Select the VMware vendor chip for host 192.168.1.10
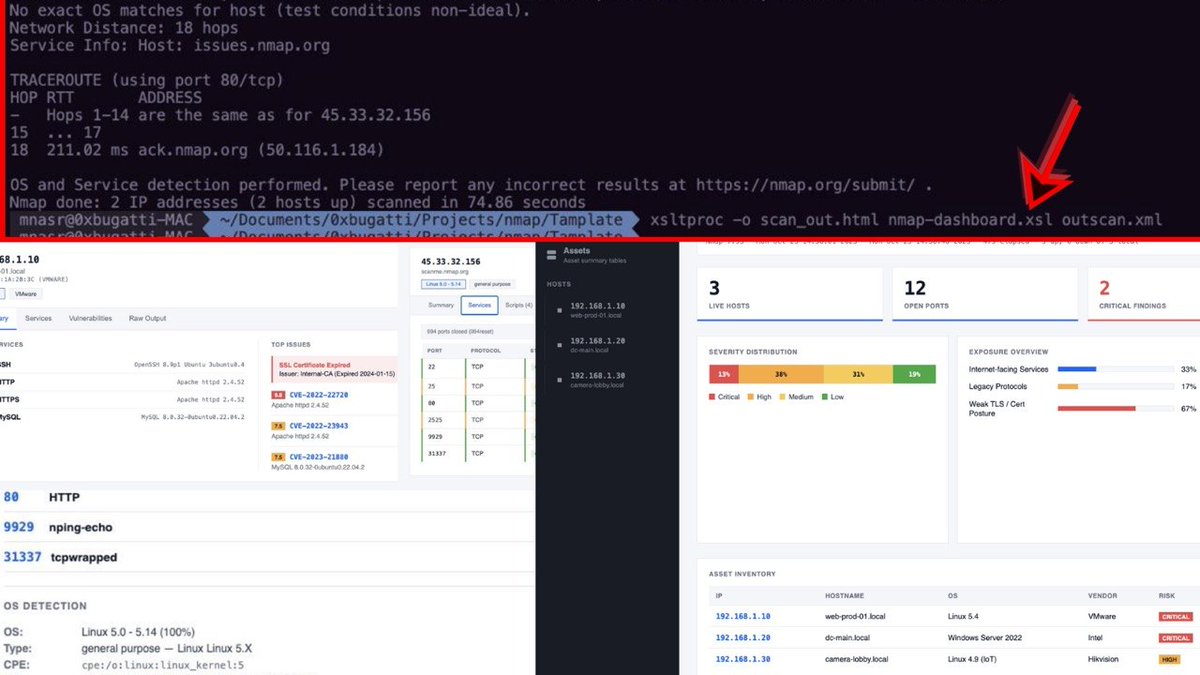Viewport: 1200px width, 675px height. (27, 294)
